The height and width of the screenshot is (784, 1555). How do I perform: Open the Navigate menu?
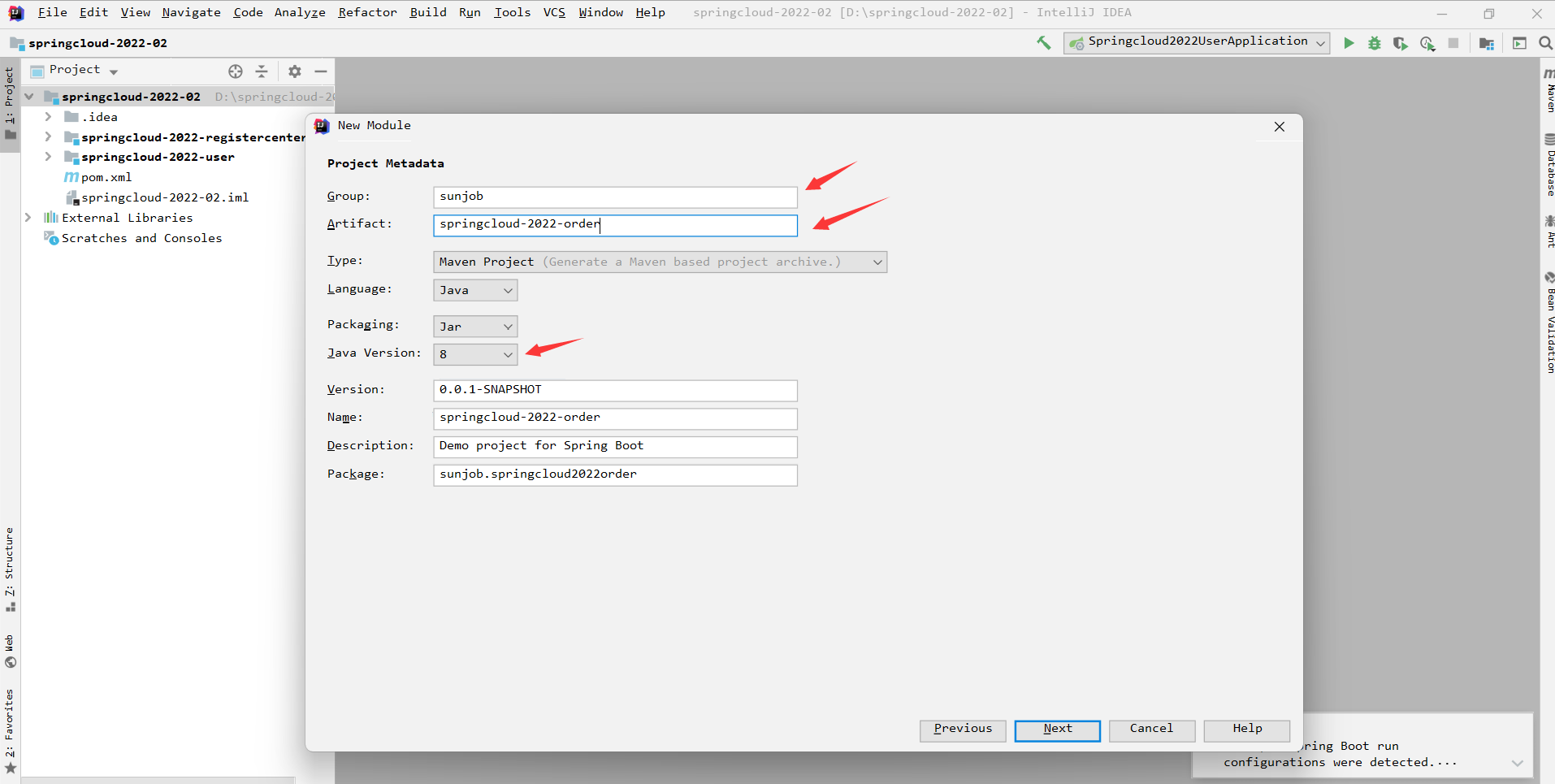(x=191, y=12)
